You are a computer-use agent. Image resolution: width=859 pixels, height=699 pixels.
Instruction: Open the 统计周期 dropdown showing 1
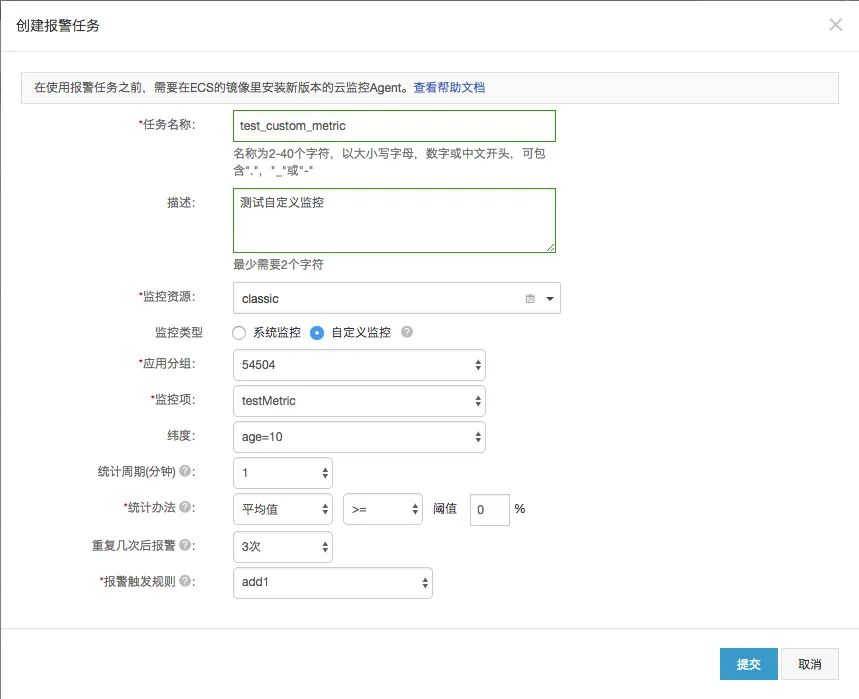[x=283, y=473]
